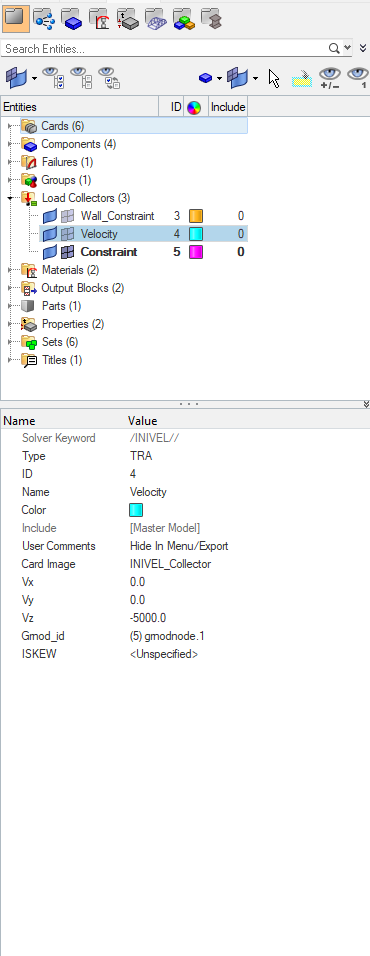The image size is (370, 956).
Task: Click the search magnifier icon
Action: (334, 48)
